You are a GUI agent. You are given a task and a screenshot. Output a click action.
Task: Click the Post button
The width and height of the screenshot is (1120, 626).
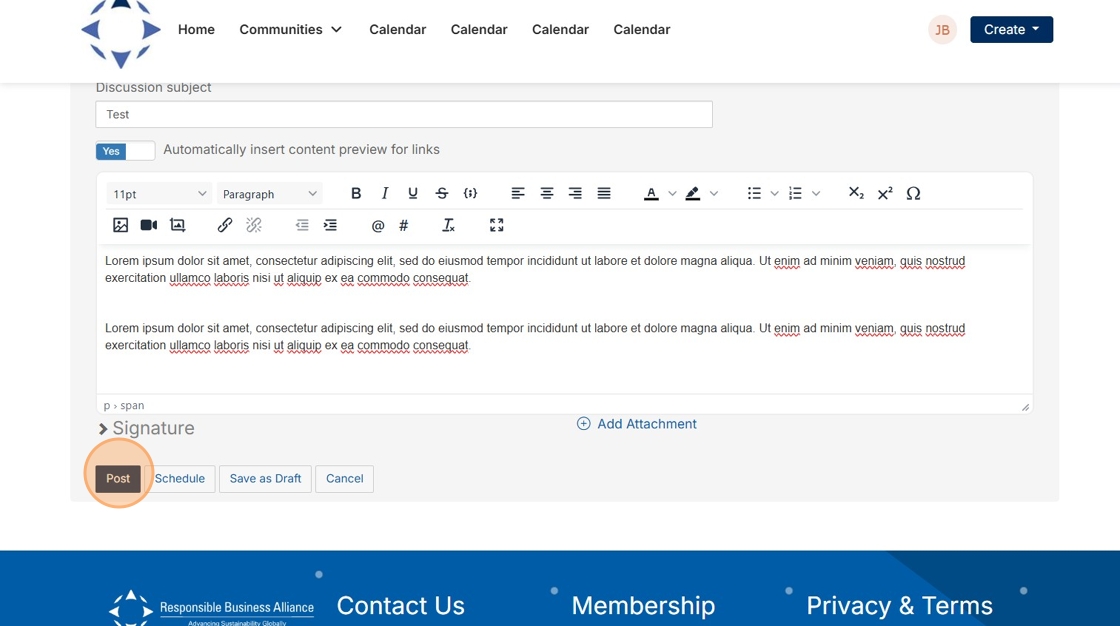click(118, 479)
